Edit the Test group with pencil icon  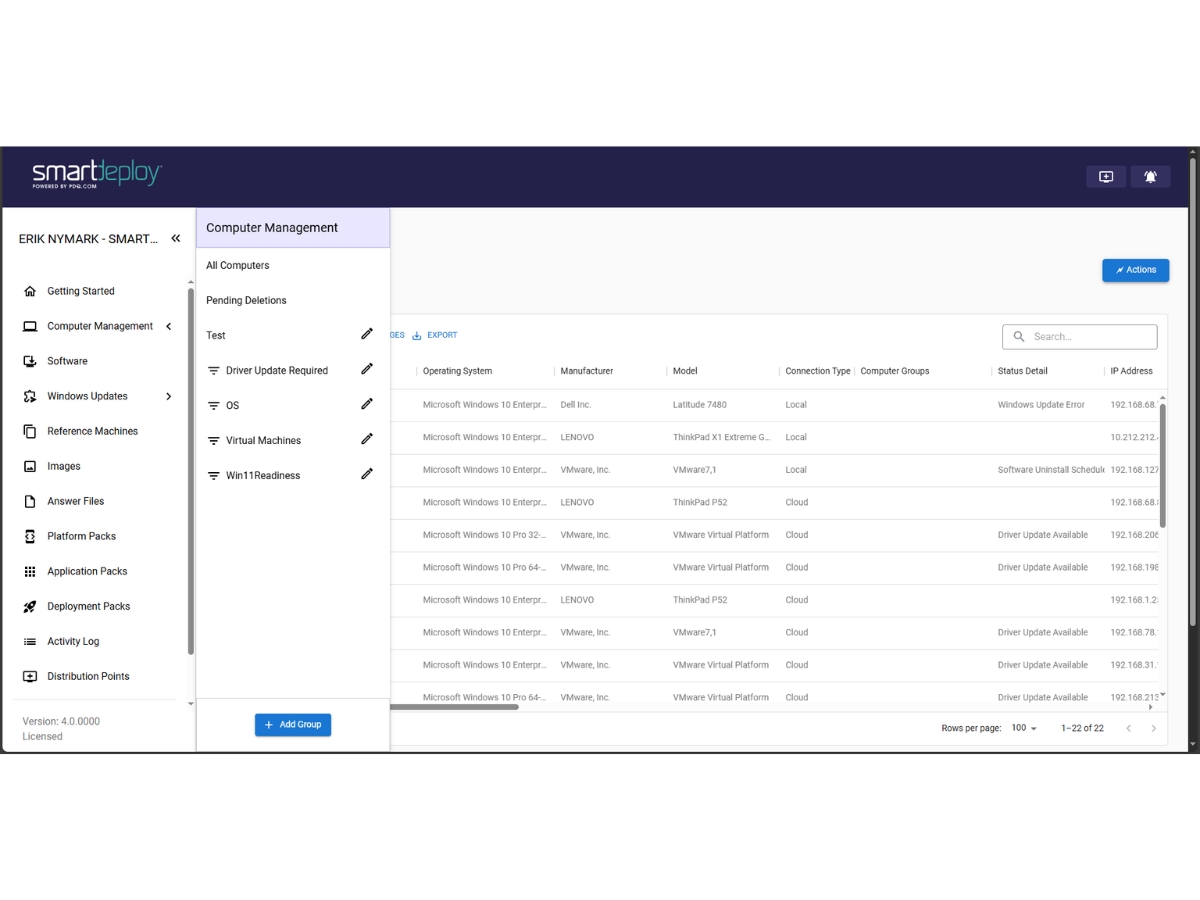tap(367, 334)
